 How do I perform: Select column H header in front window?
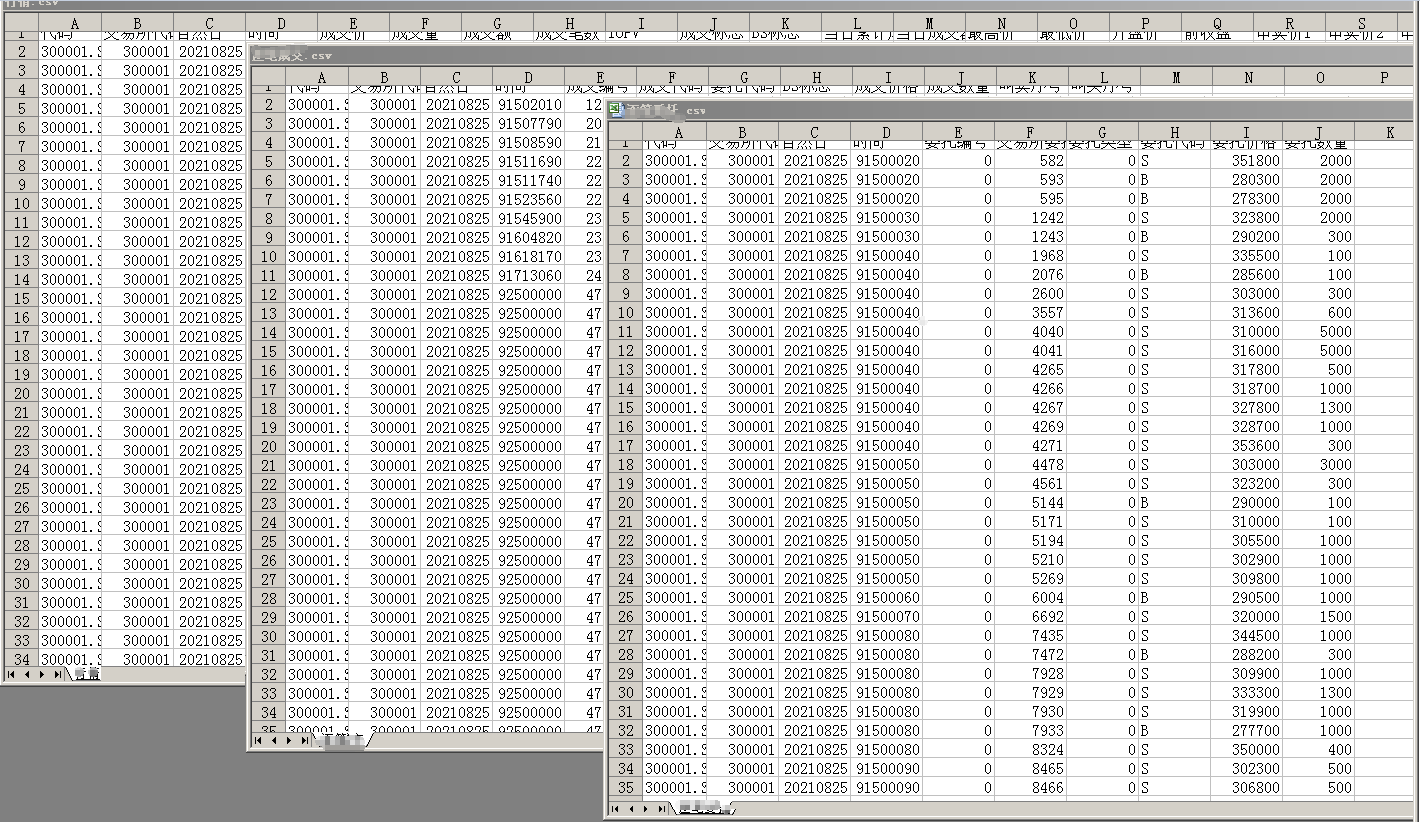(x=1174, y=132)
